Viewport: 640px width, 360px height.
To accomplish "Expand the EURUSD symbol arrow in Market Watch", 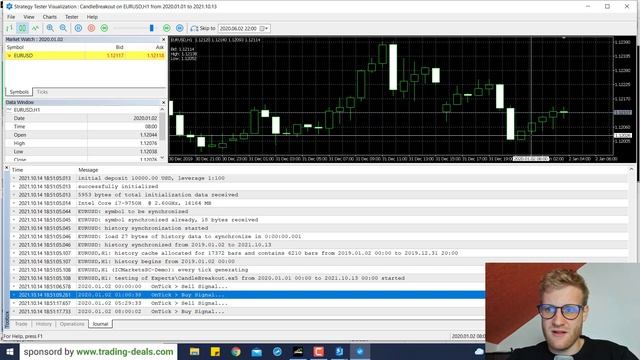I will [x=9, y=56].
